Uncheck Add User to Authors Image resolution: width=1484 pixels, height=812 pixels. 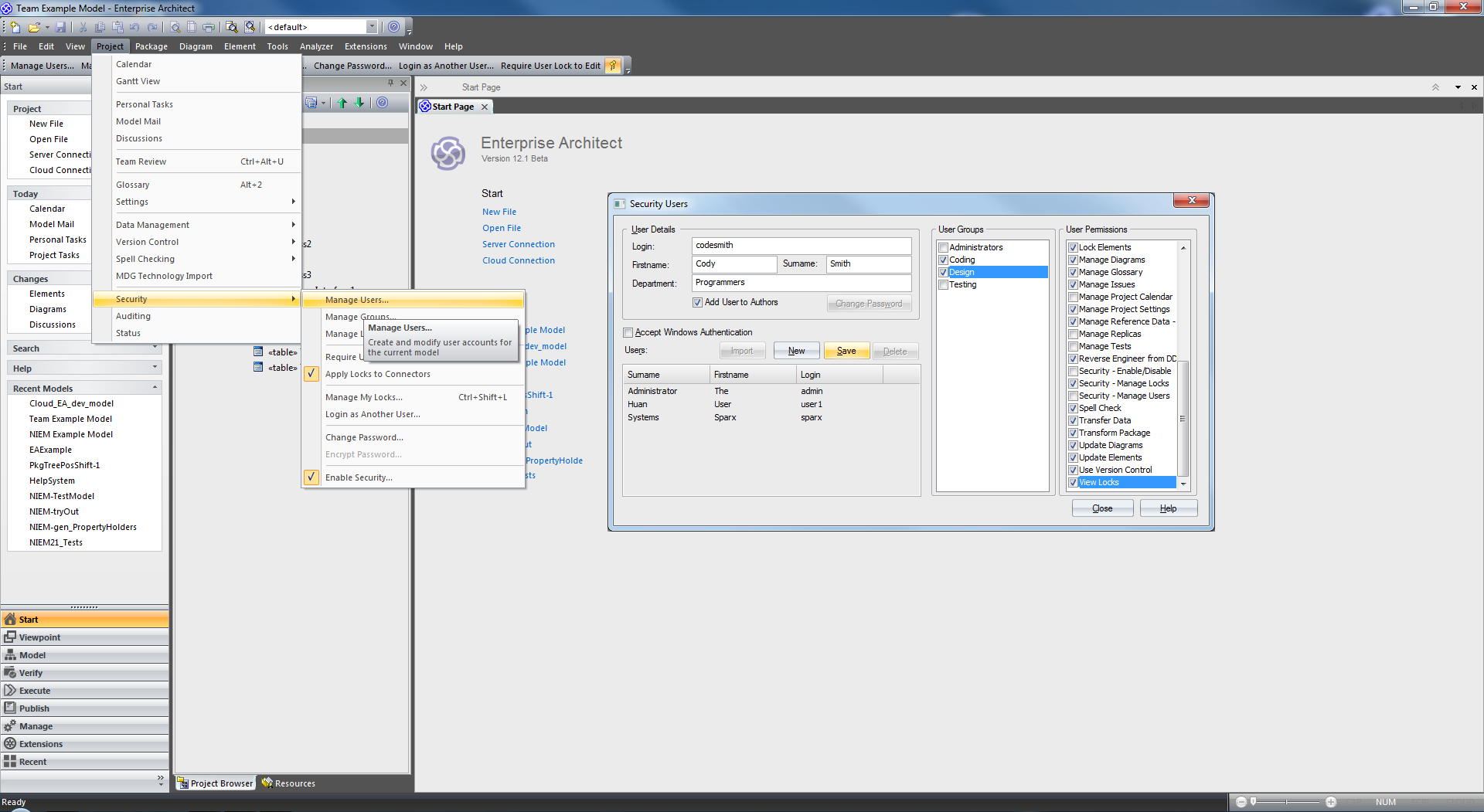pyautogui.click(x=698, y=303)
